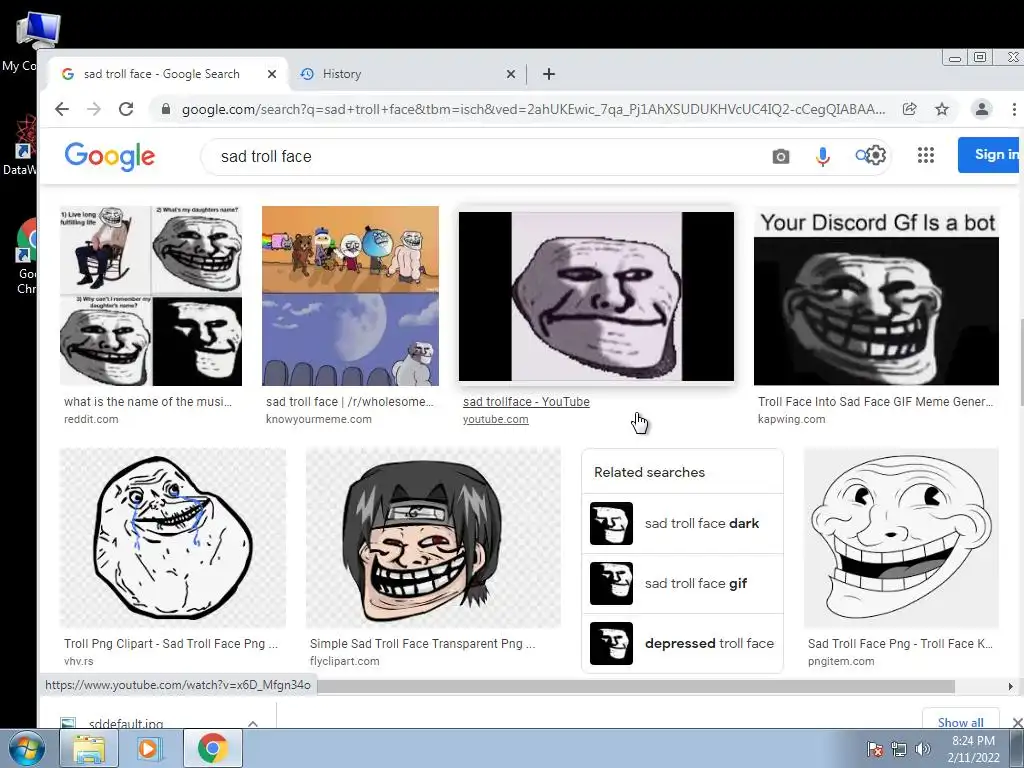Share this page using the share icon
The width and height of the screenshot is (1024, 768).
point(909,109)
